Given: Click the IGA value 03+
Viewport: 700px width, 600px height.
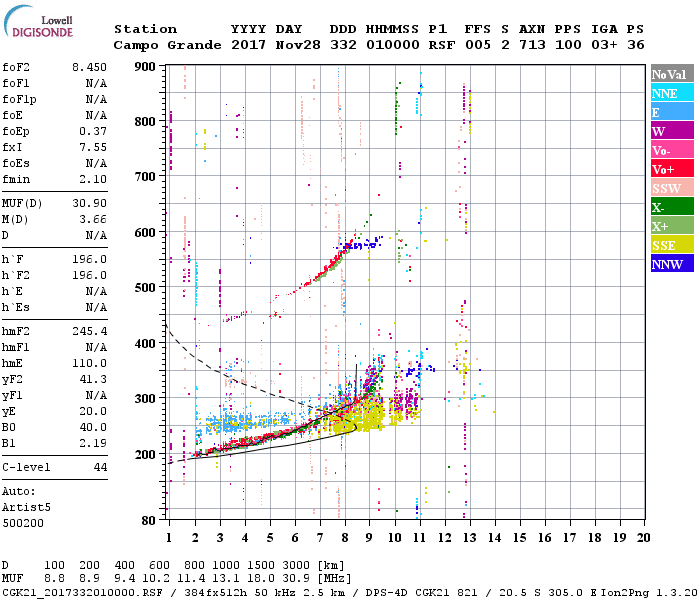Looking at the screenshot, I should pyautogui.click(x=604, y=45).
